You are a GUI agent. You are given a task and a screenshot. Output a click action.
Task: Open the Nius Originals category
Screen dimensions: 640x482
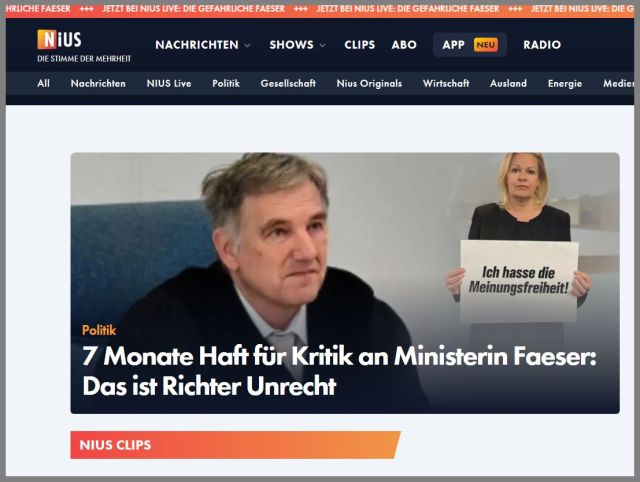pyautogui.click(x=369, y=83)
